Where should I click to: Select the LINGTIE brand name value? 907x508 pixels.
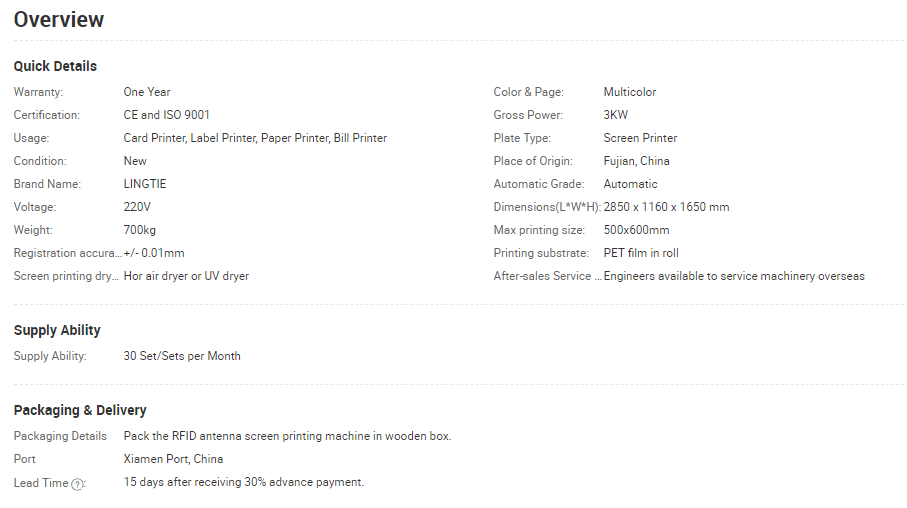[145, 184]
